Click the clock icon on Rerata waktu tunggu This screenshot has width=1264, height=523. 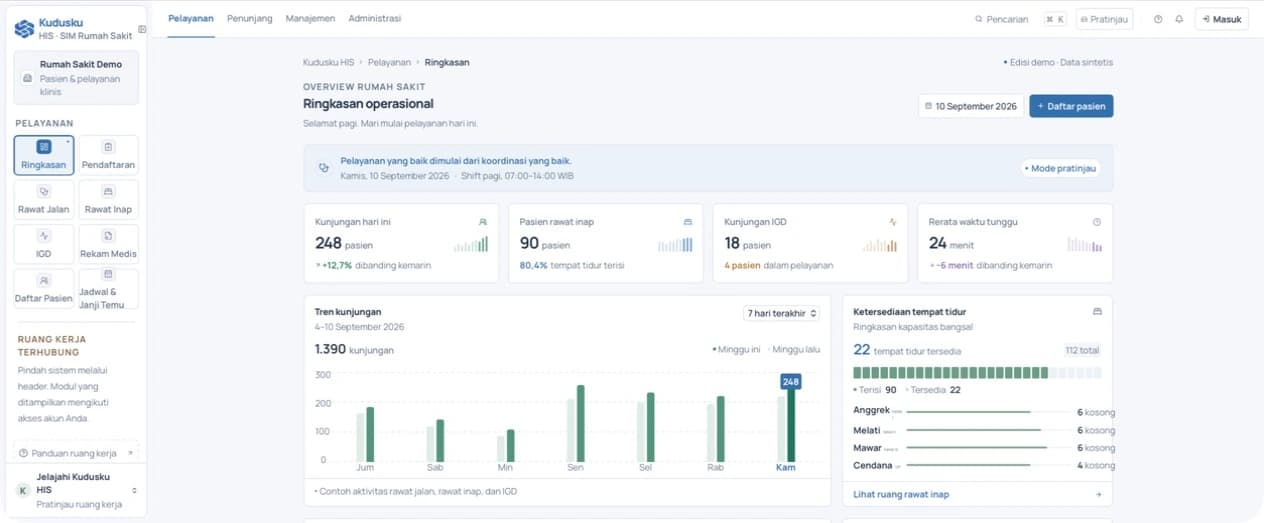[x=1097, y=222]
